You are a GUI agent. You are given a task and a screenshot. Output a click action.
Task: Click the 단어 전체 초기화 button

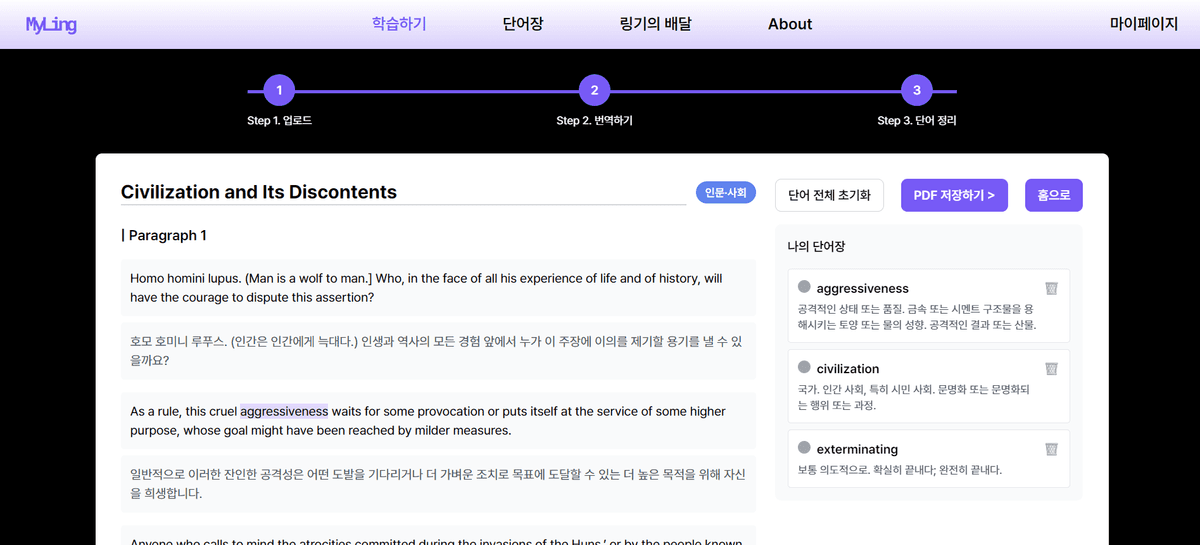pos(829,195)
